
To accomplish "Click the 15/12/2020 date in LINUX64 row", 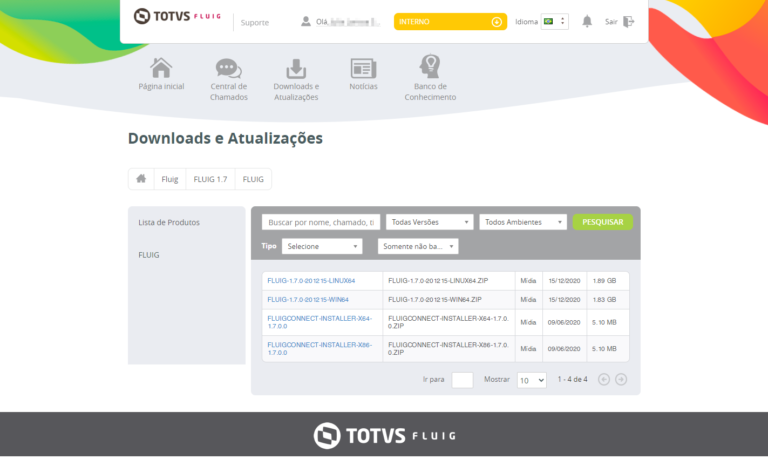I will pos(564,281).
